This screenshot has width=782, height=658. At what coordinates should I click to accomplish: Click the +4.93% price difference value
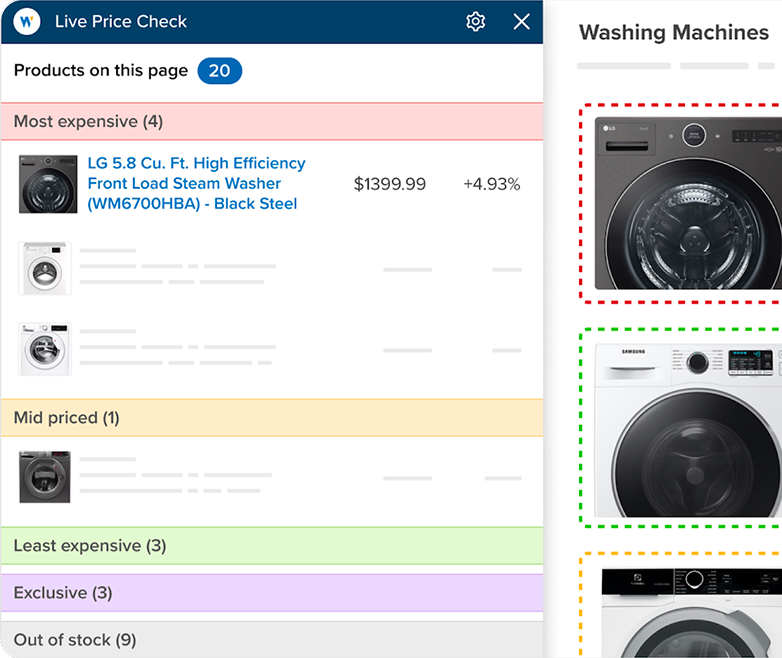click(x=491, y=184)
